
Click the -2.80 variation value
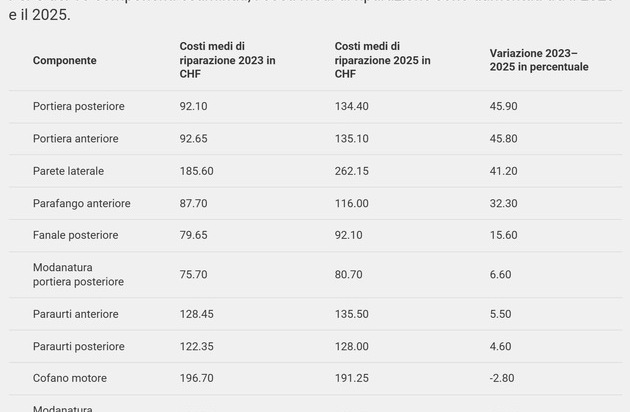[x=502, y=378]
